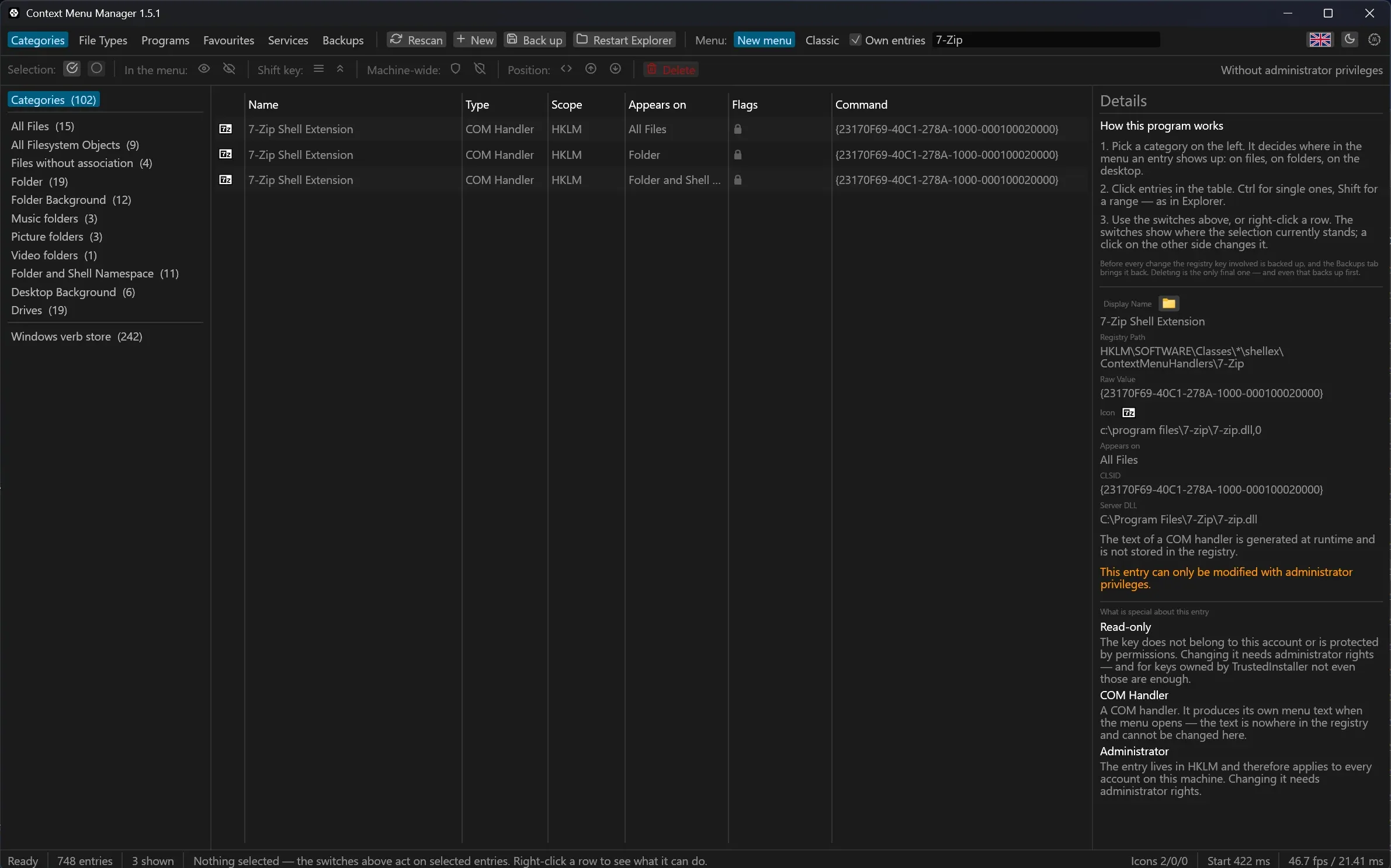Toggle the Own entries checkbox
The width and height of the screenshot is (1391, 868).
pos(887,40)
